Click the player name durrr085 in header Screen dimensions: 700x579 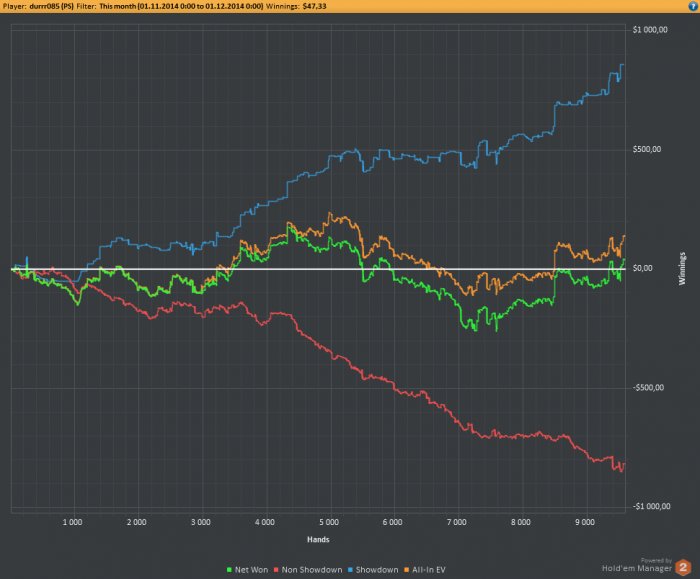point(51,6)
